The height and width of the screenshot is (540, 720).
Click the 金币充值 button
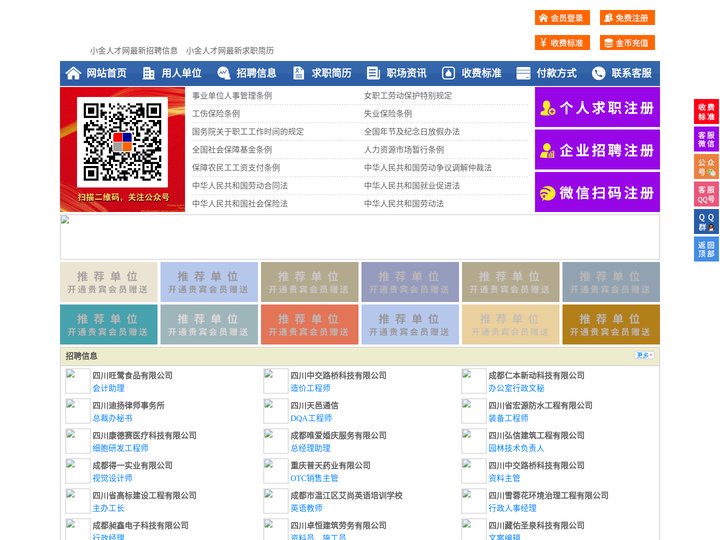click(627, 43)
